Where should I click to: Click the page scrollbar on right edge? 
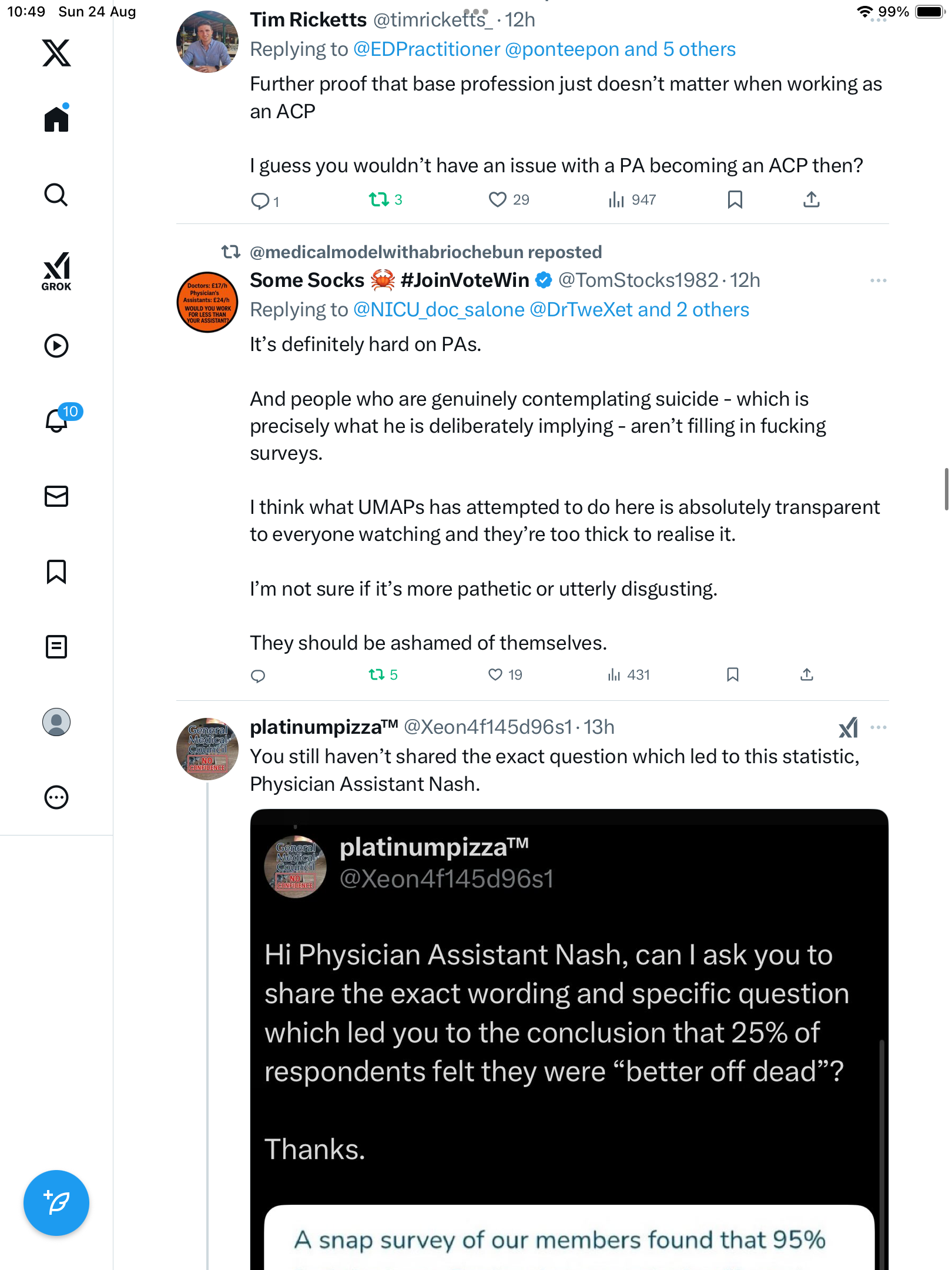(x=946, y=489)
